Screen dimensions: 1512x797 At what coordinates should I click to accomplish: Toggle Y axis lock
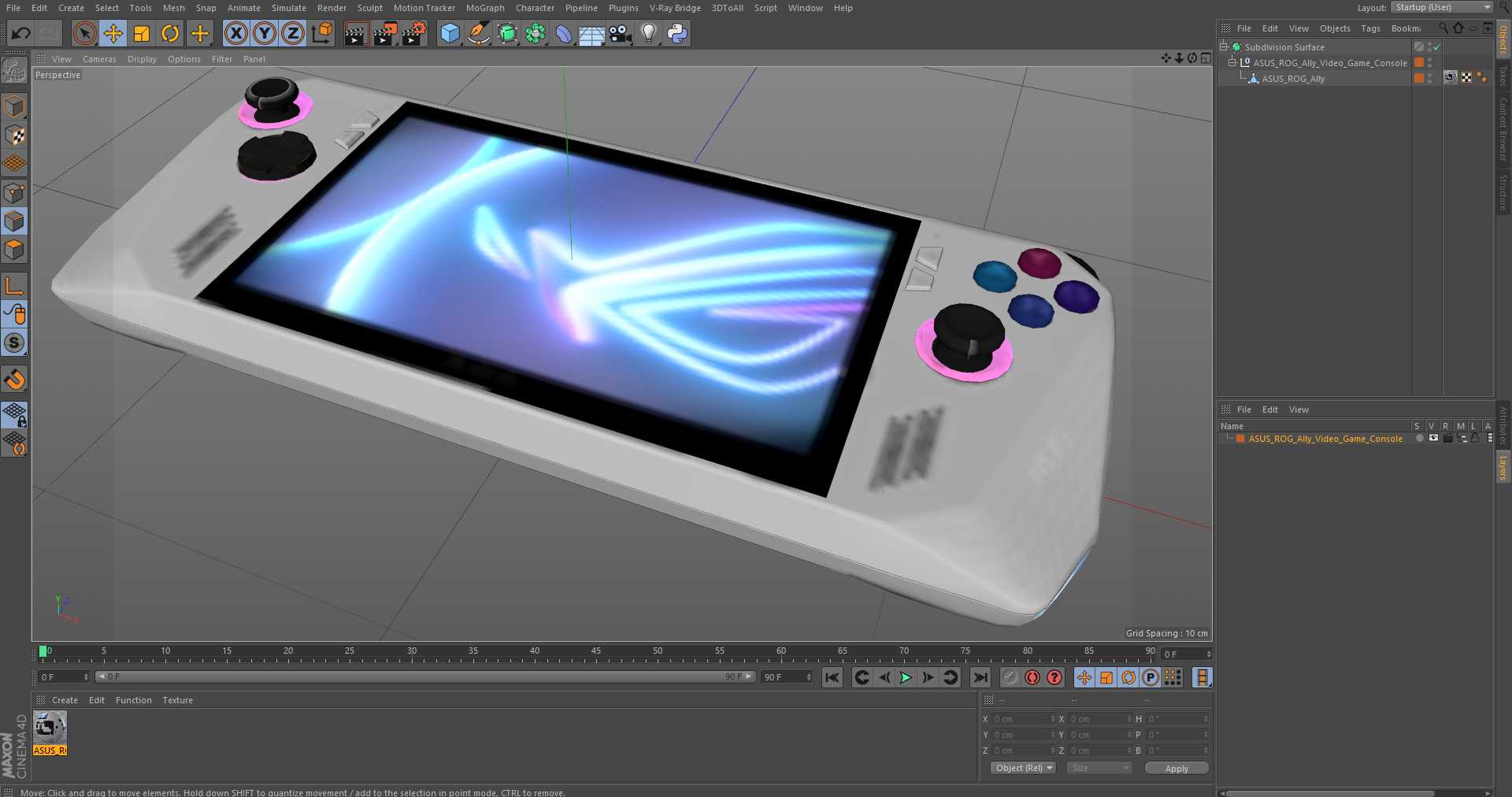[x=265, y=33]
